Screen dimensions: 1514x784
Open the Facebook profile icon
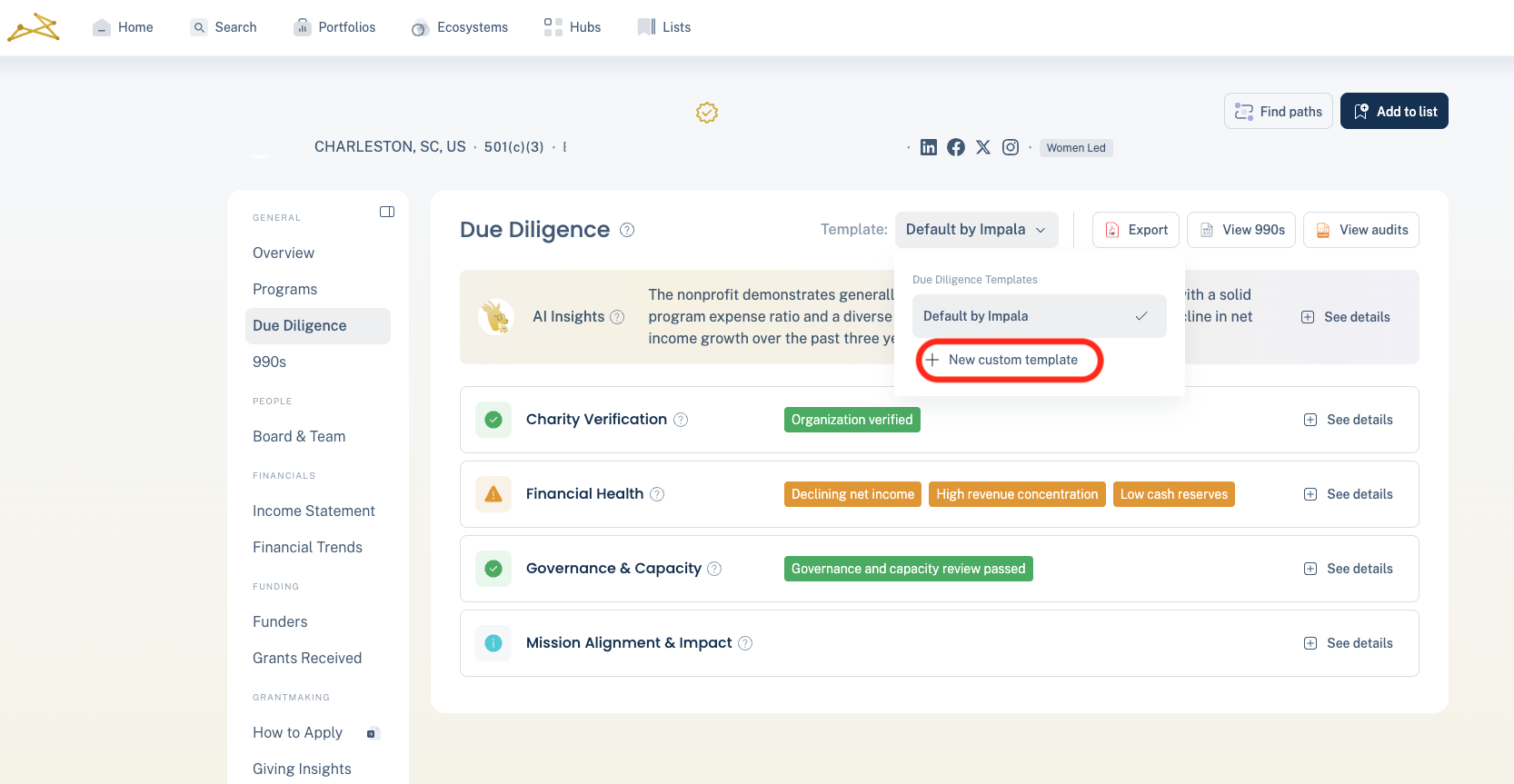[x=956, y=147]
